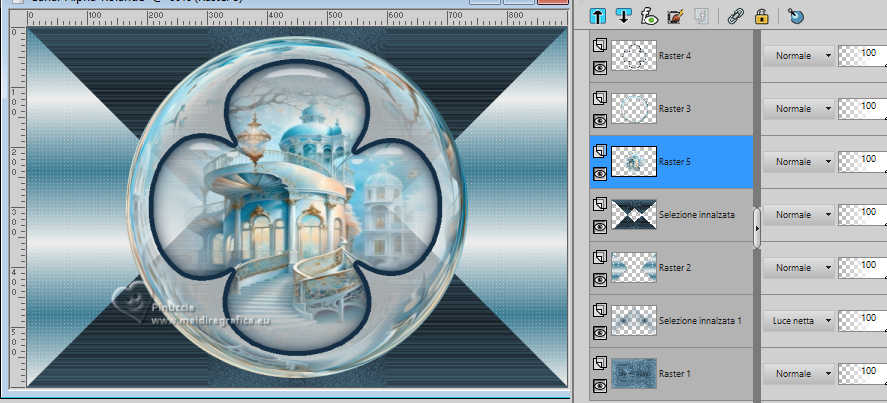The image size is (887, 403).
Task: Click the padlock lock transparency icon
Action: point(761,16)
